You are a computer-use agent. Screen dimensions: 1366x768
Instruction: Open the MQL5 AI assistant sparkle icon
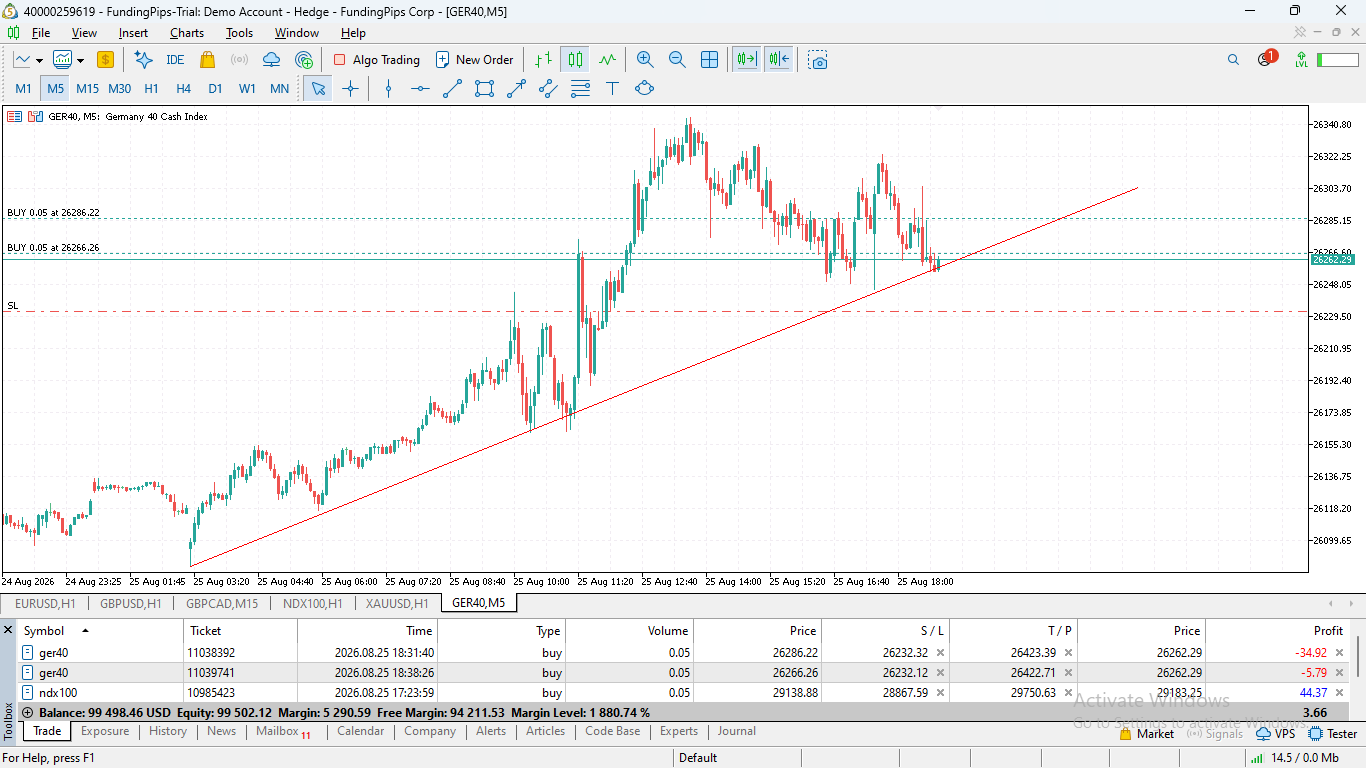144,60
